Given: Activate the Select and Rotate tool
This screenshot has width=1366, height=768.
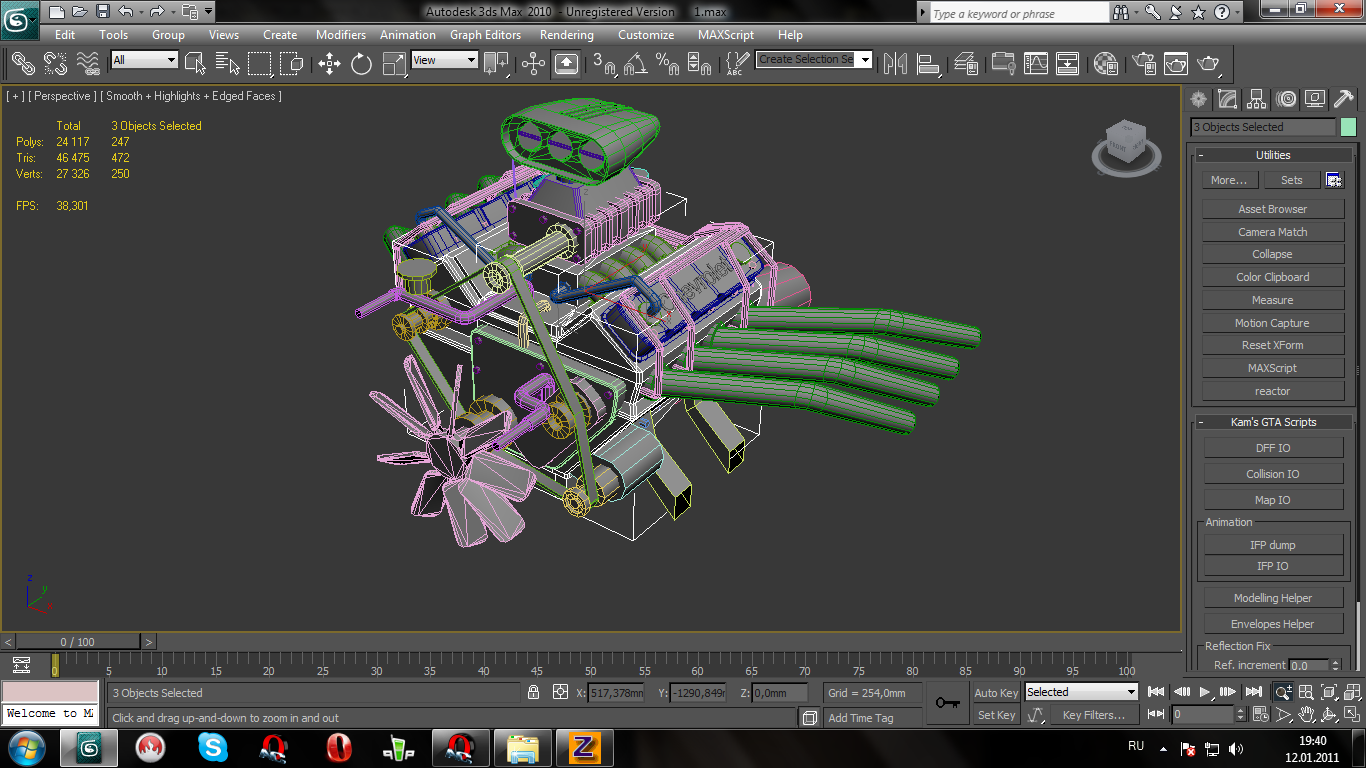Looking at the screenshot, I should (361, 64).
